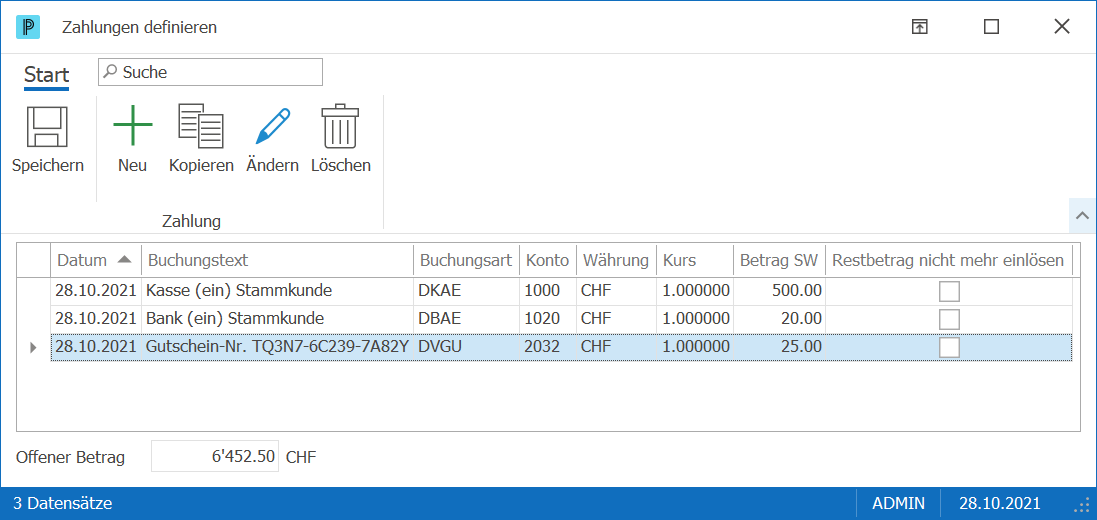The height and width of the screenshot is (520, 1097).
Task: Focus the Suche search field
Action: pyautogui.click(x=211, y=71)
